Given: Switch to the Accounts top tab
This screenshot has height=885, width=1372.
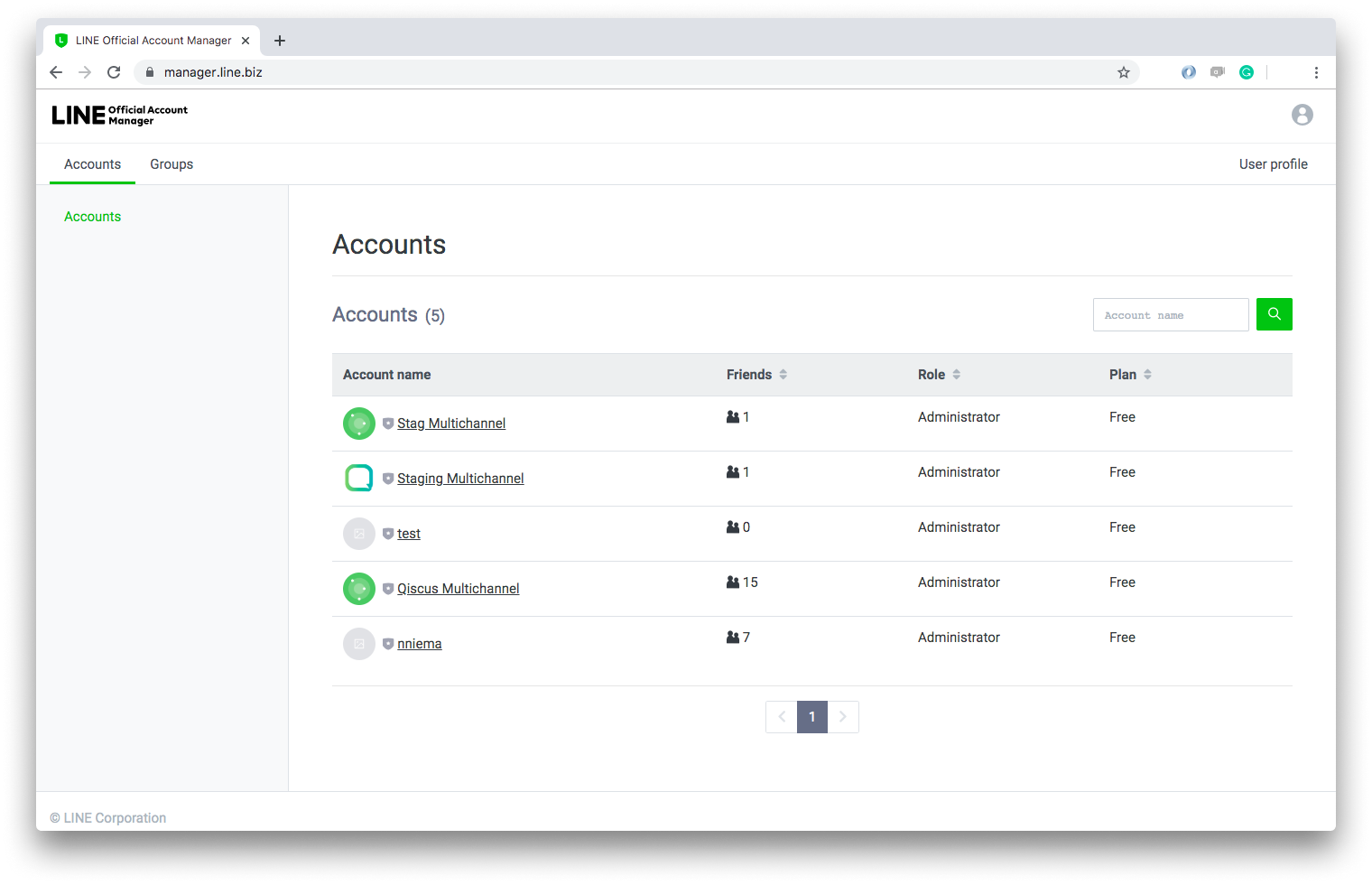Looking at the screenshot, I should point(92,164).
